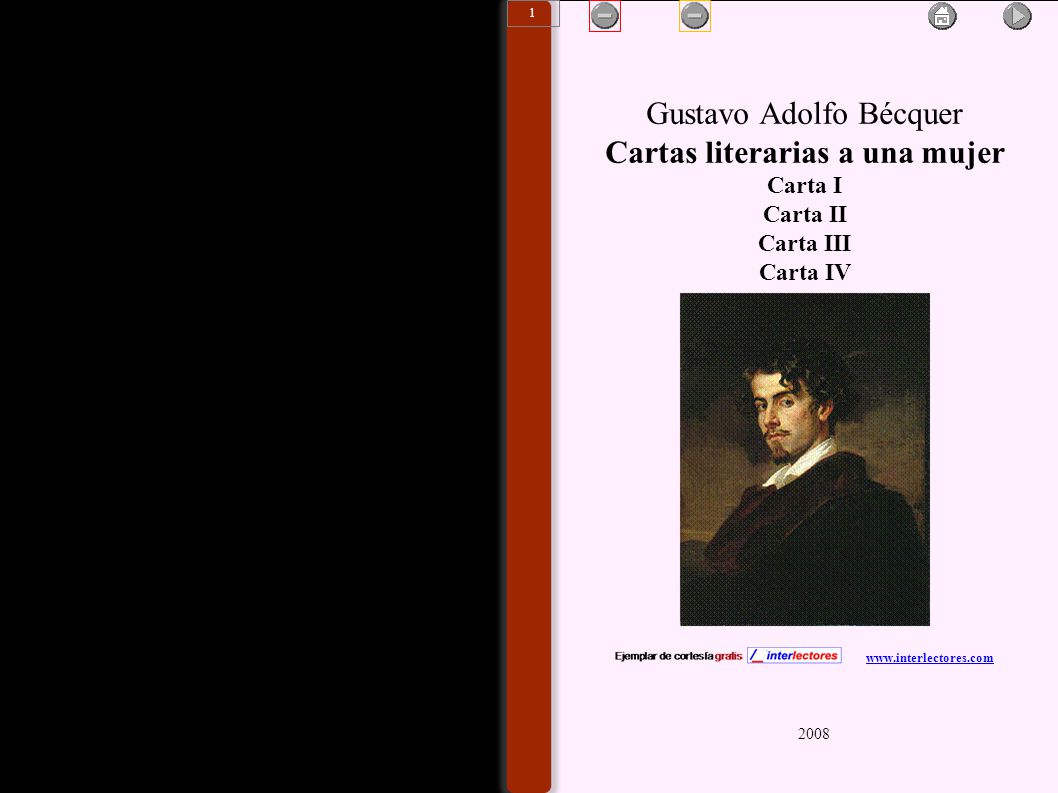Click the yellow-bordered minus button

pos(694,16)
